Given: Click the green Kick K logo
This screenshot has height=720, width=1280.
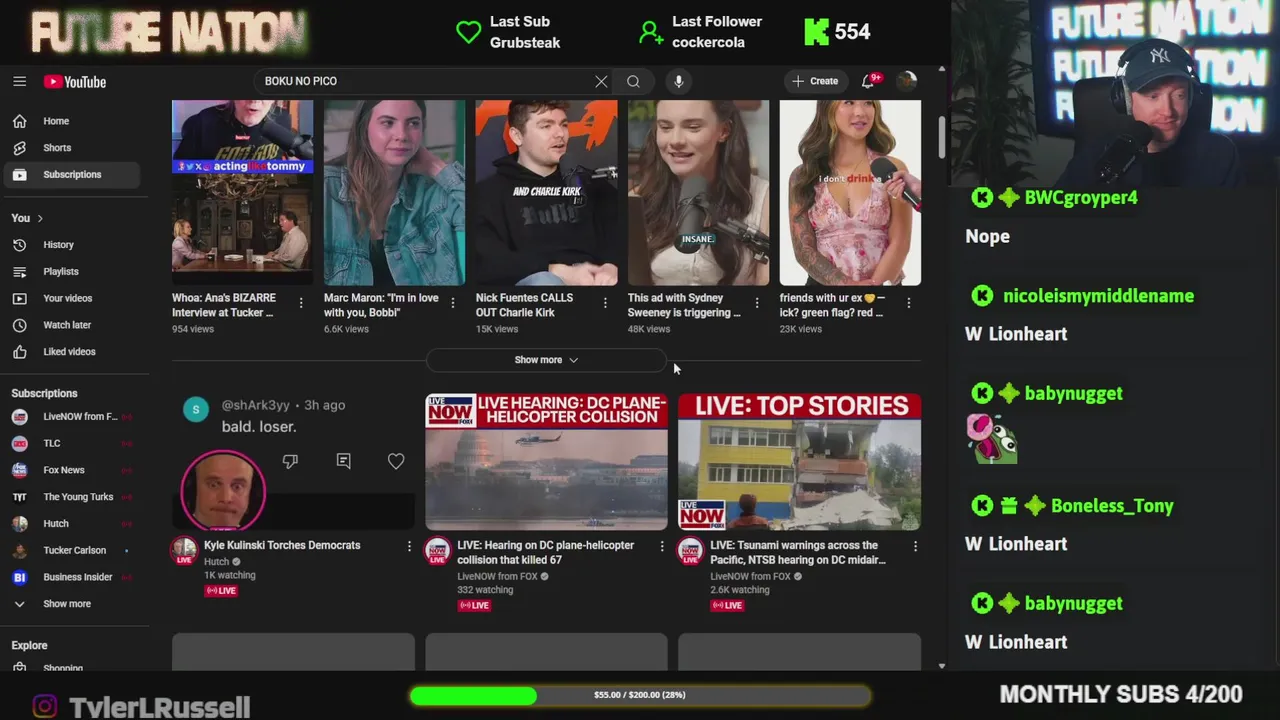Looking at the screenshot, I should coord(816,32).
